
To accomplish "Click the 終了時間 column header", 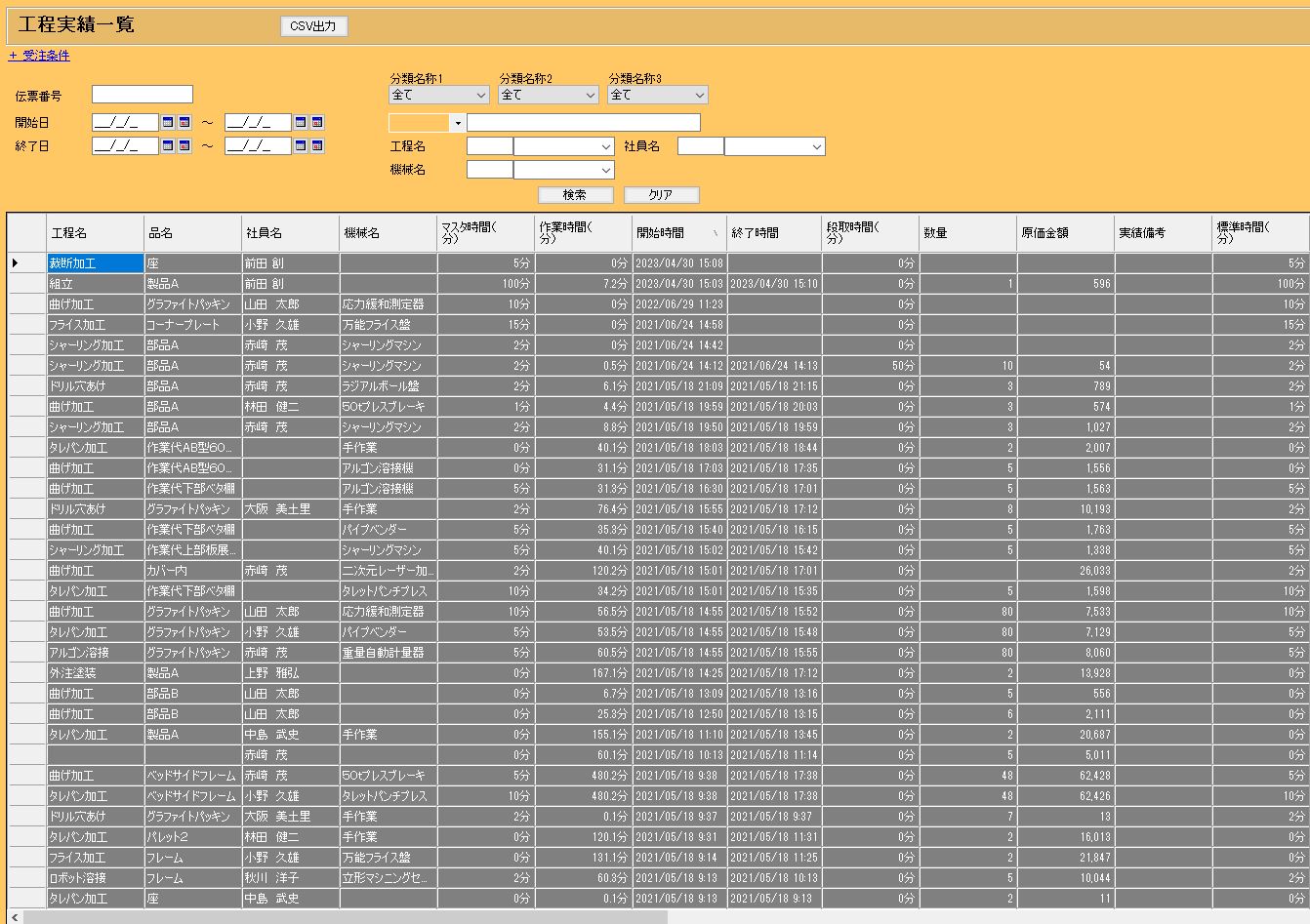I will click(x=774, y=233).
